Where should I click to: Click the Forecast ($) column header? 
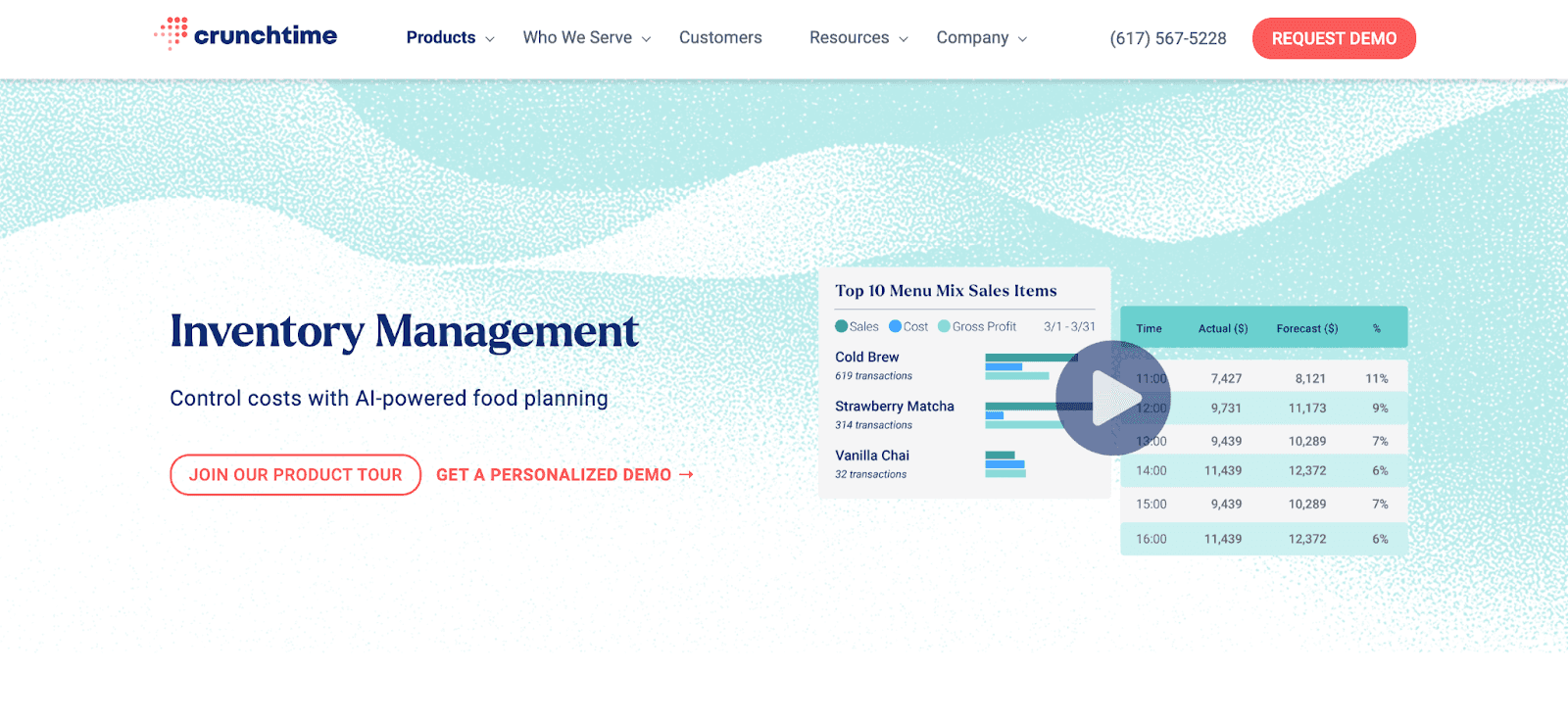(1306, 328)
